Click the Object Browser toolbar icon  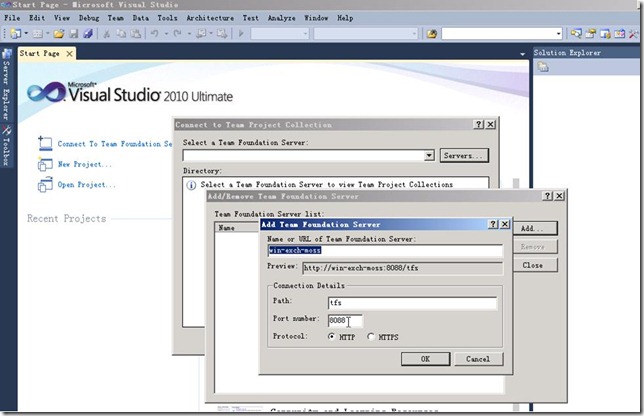pyautogui.click(x=605, y=34)
